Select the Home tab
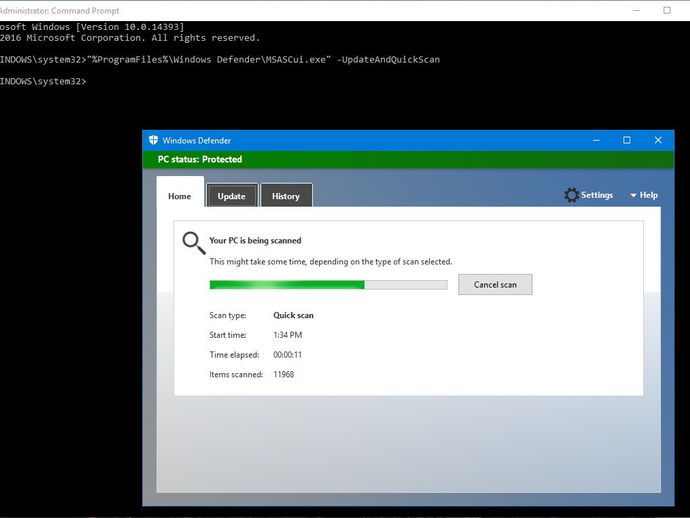Viewport: 690px width, 518px height. point(180,192)
